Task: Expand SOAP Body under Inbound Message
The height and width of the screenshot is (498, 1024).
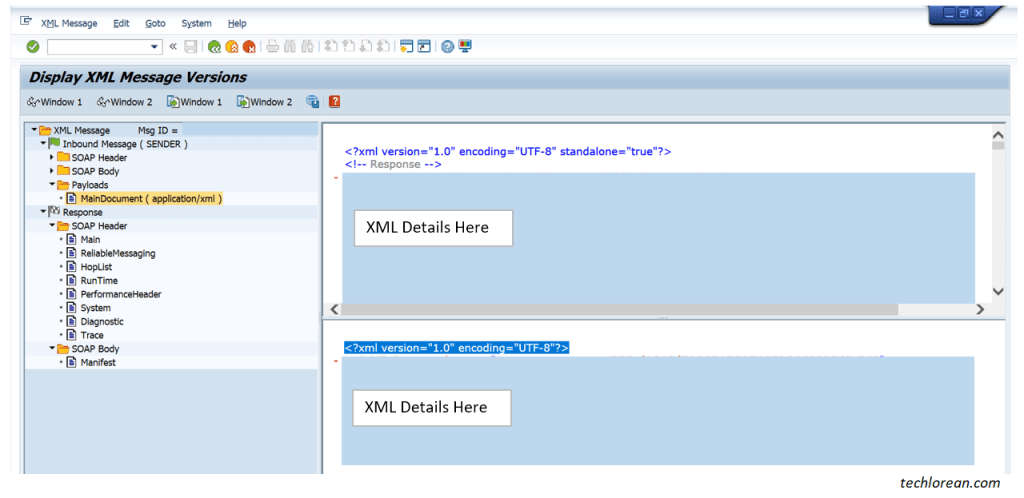Action: [x=52, y=171]
